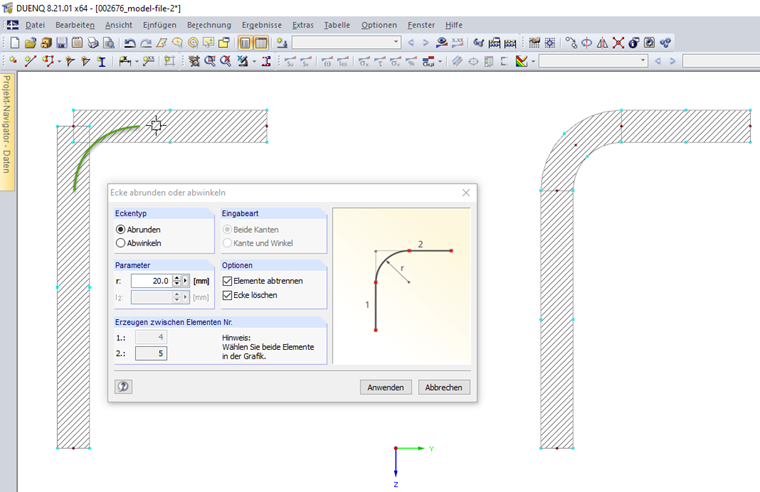Select the New Line element tool
The width and height of the screenshot is (760, 492).
click(x=30, y=61)
